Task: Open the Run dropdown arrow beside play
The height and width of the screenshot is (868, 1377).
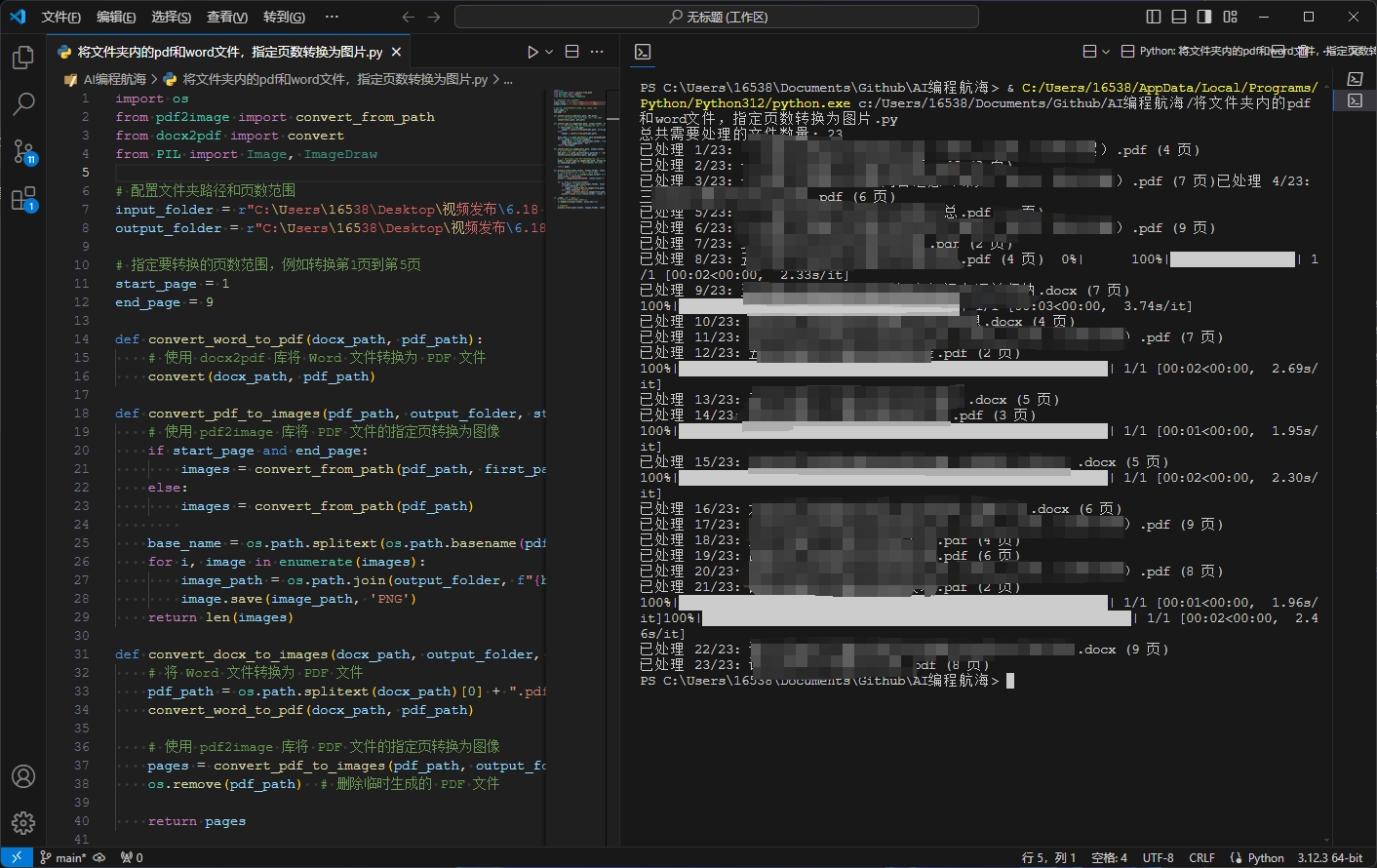Action: tap(549, 52)
